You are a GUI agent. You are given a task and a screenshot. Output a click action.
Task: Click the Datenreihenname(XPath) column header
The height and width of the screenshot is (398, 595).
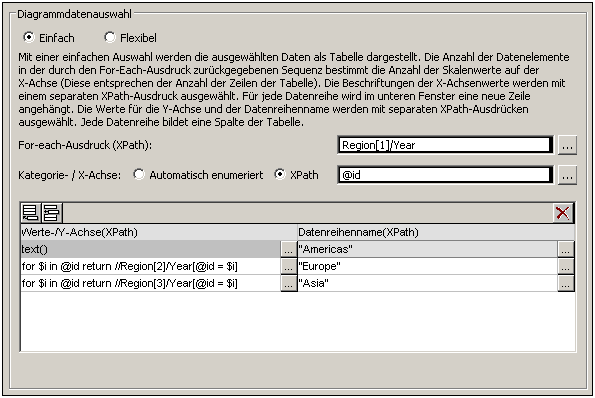click(436, 232)
